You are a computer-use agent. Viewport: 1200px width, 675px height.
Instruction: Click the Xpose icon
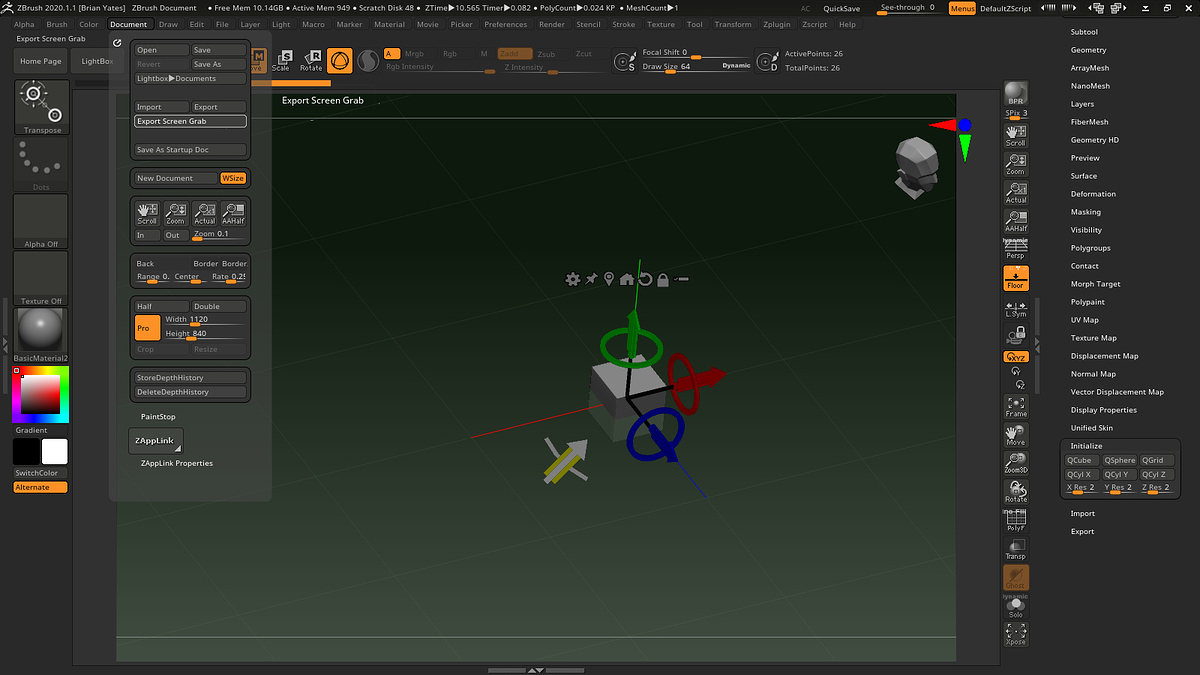pos(1016,634)
